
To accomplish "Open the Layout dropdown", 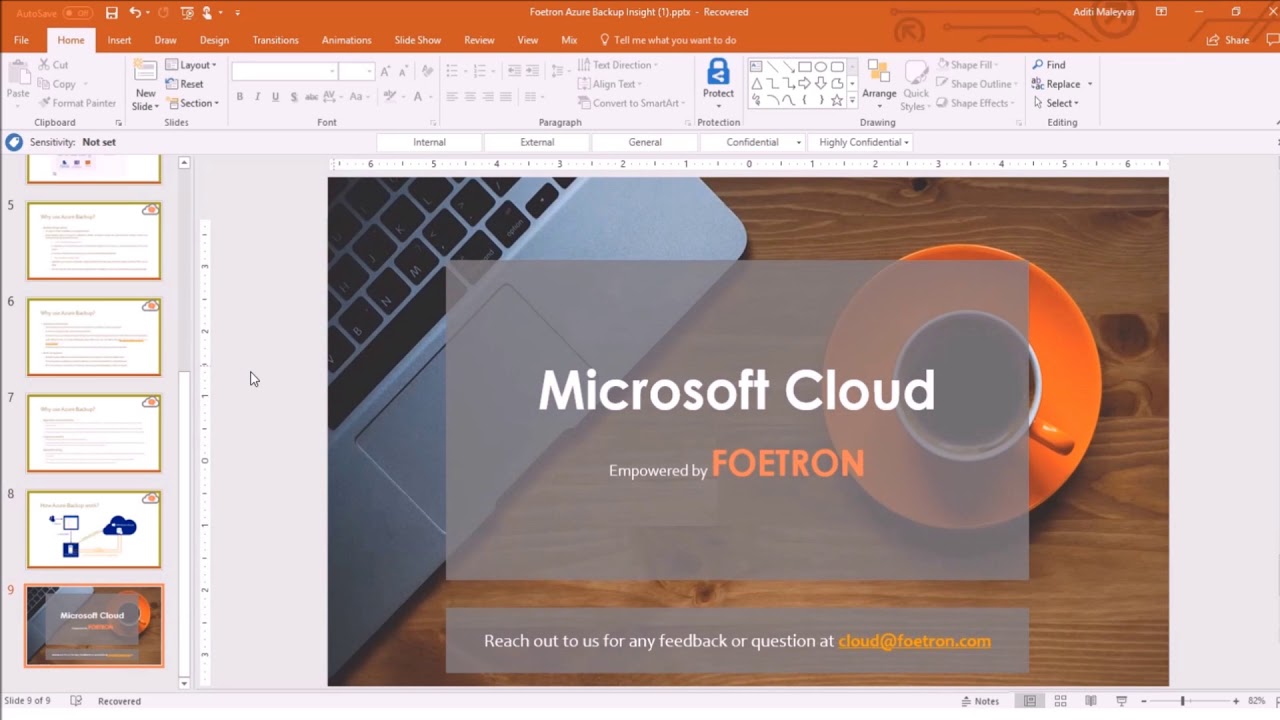I will [x=191, y=65].
